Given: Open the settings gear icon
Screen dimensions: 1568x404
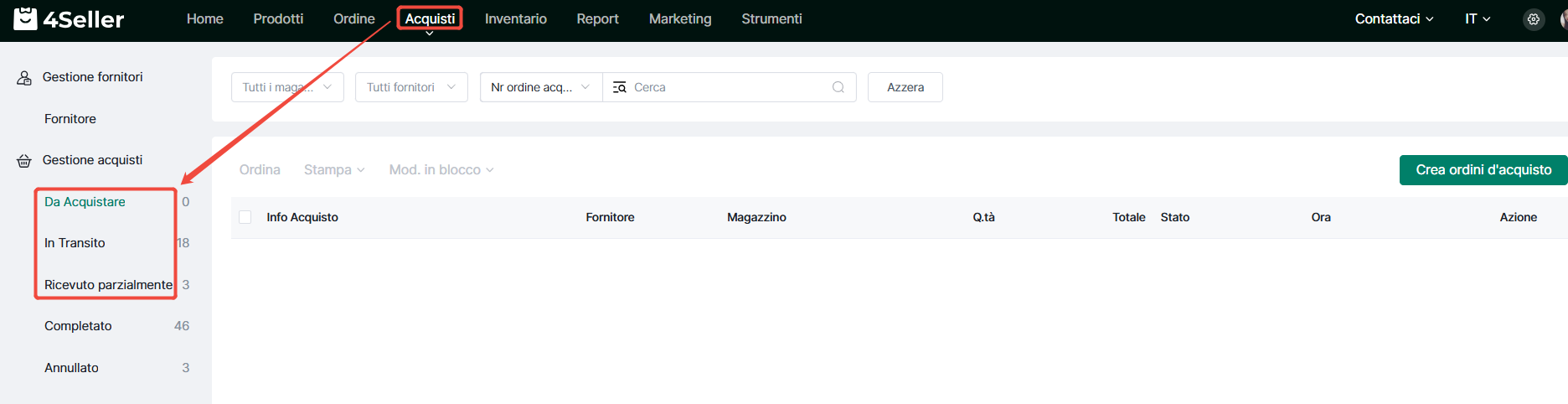Looking at the screenshot, I should click(x=1533, y=19).
